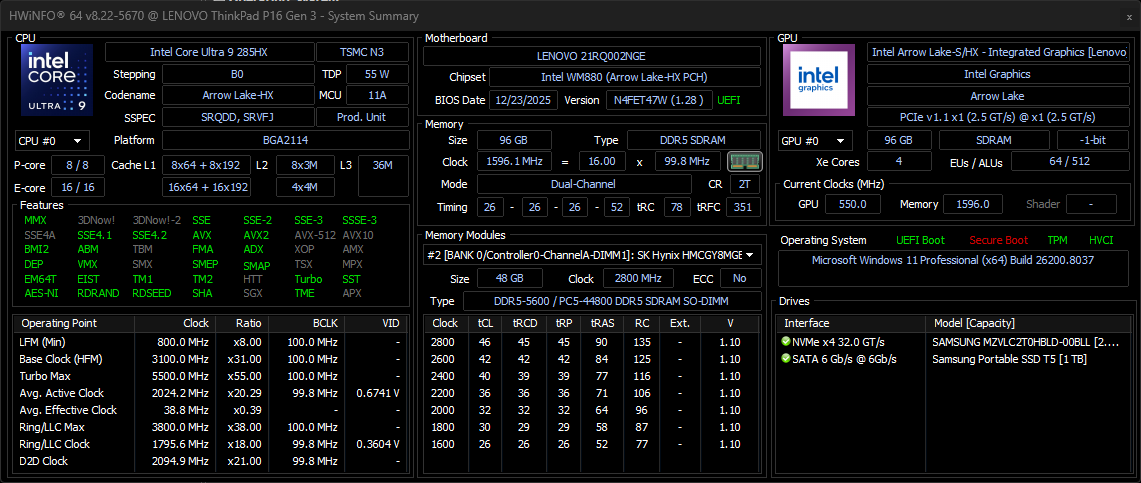This screenshot has height=483, width=1141.
Task: Close the System Summary window
Action: coord(1122,17)
